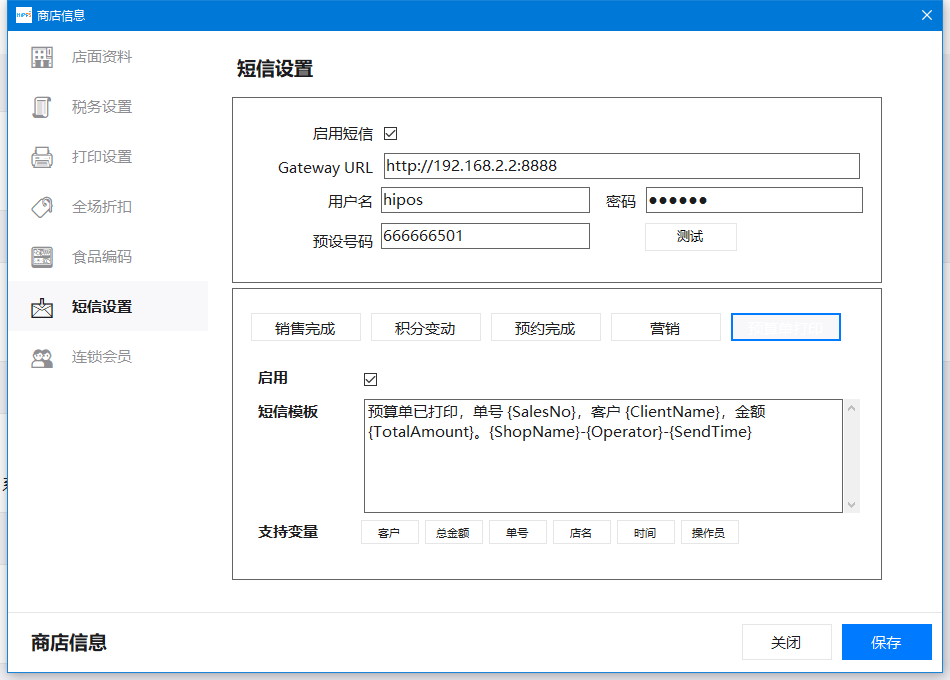Click the 测试 button
This screenshot has width=950, height=680.
tap(691, 237)
